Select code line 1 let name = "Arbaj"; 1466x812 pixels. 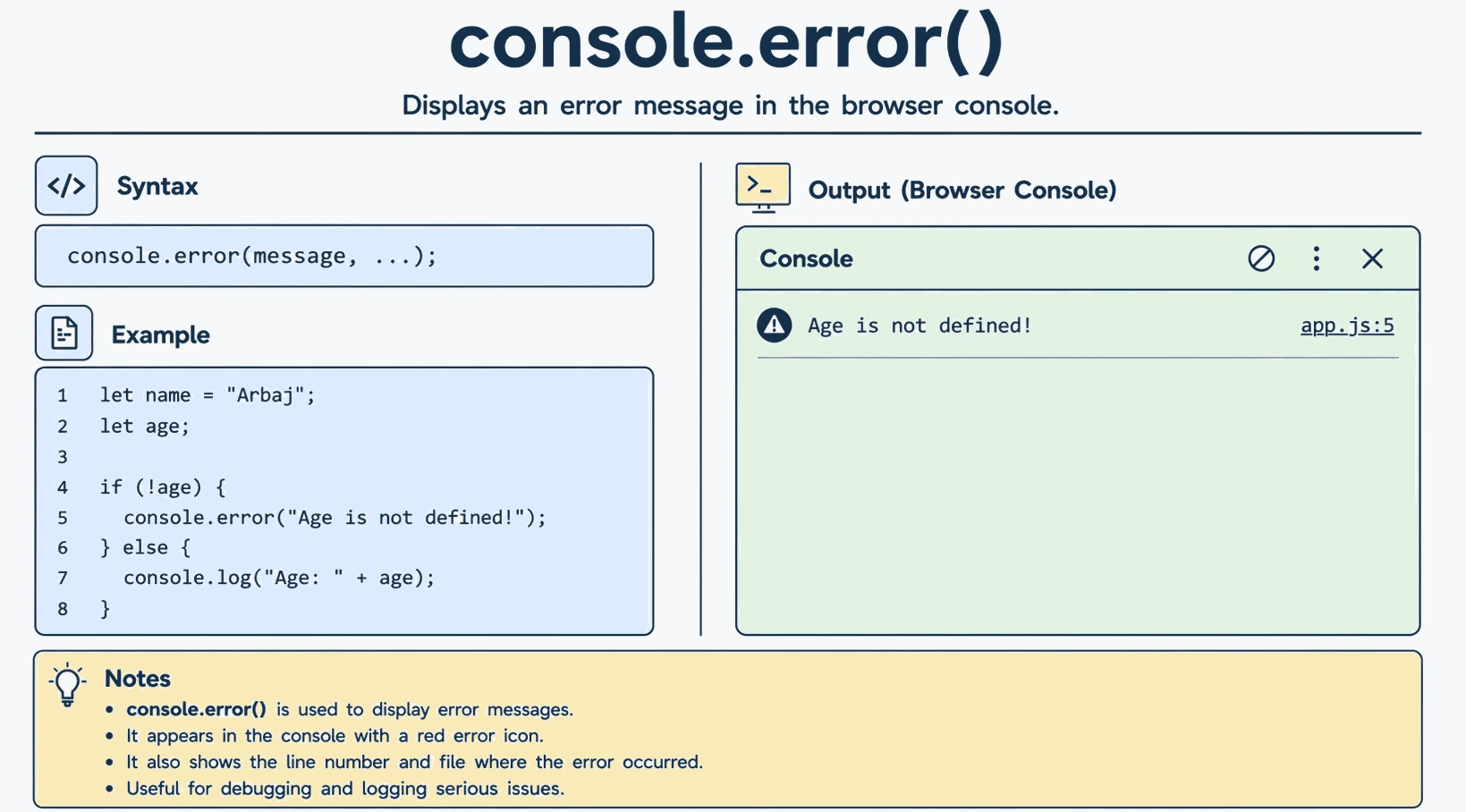click(208, 395)
